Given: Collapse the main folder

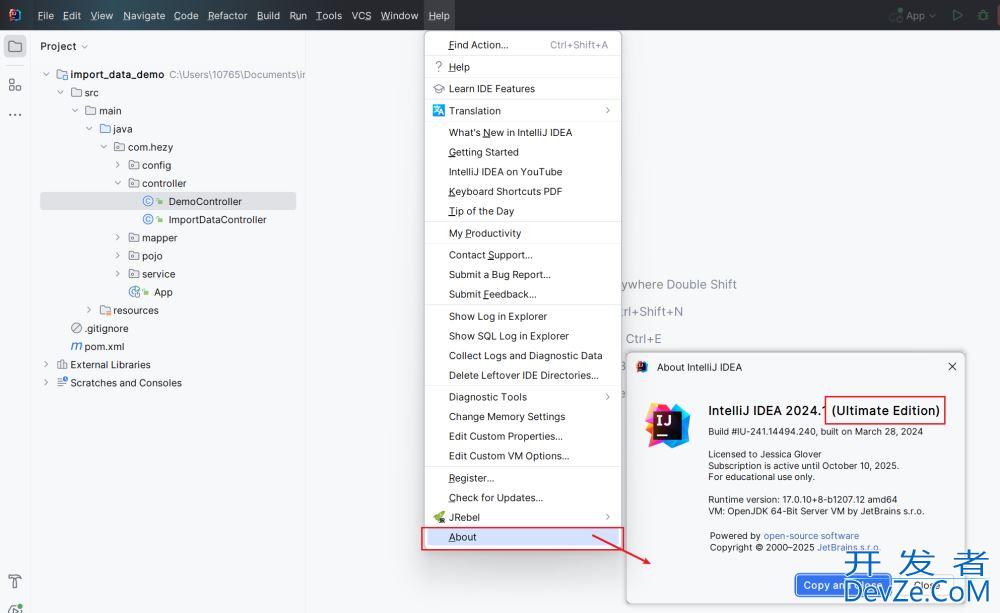Looking at the screenshot, I should tap(75, 110).
